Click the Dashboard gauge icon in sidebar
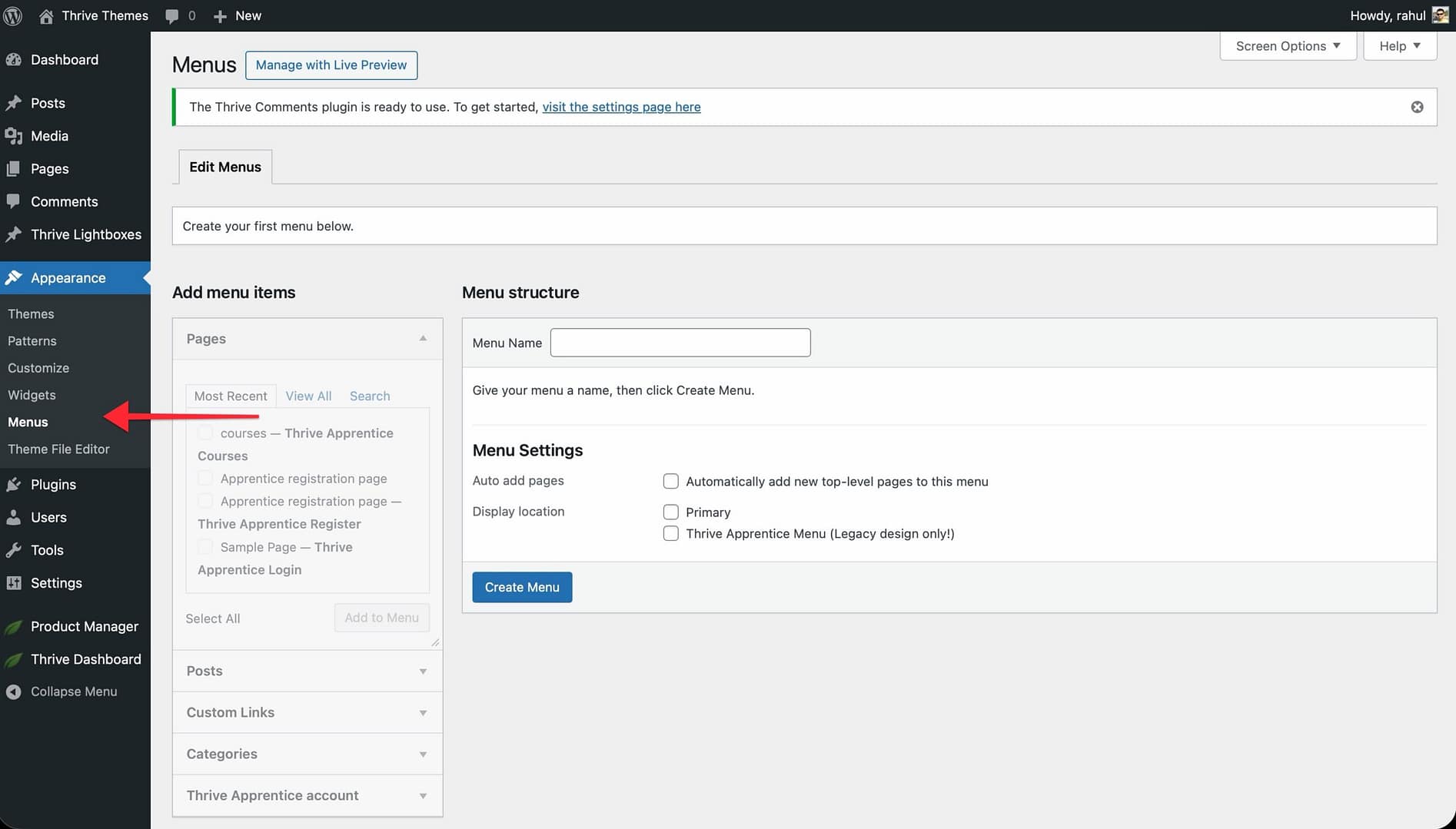1456x829 pixels. (x=13, y=60)
